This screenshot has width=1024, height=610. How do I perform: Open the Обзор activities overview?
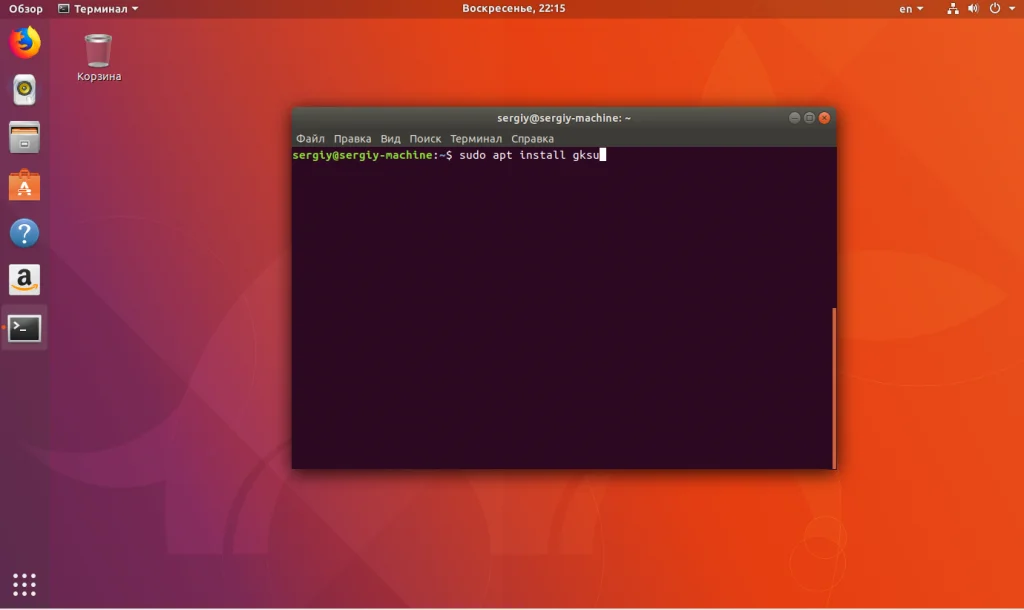25,8
